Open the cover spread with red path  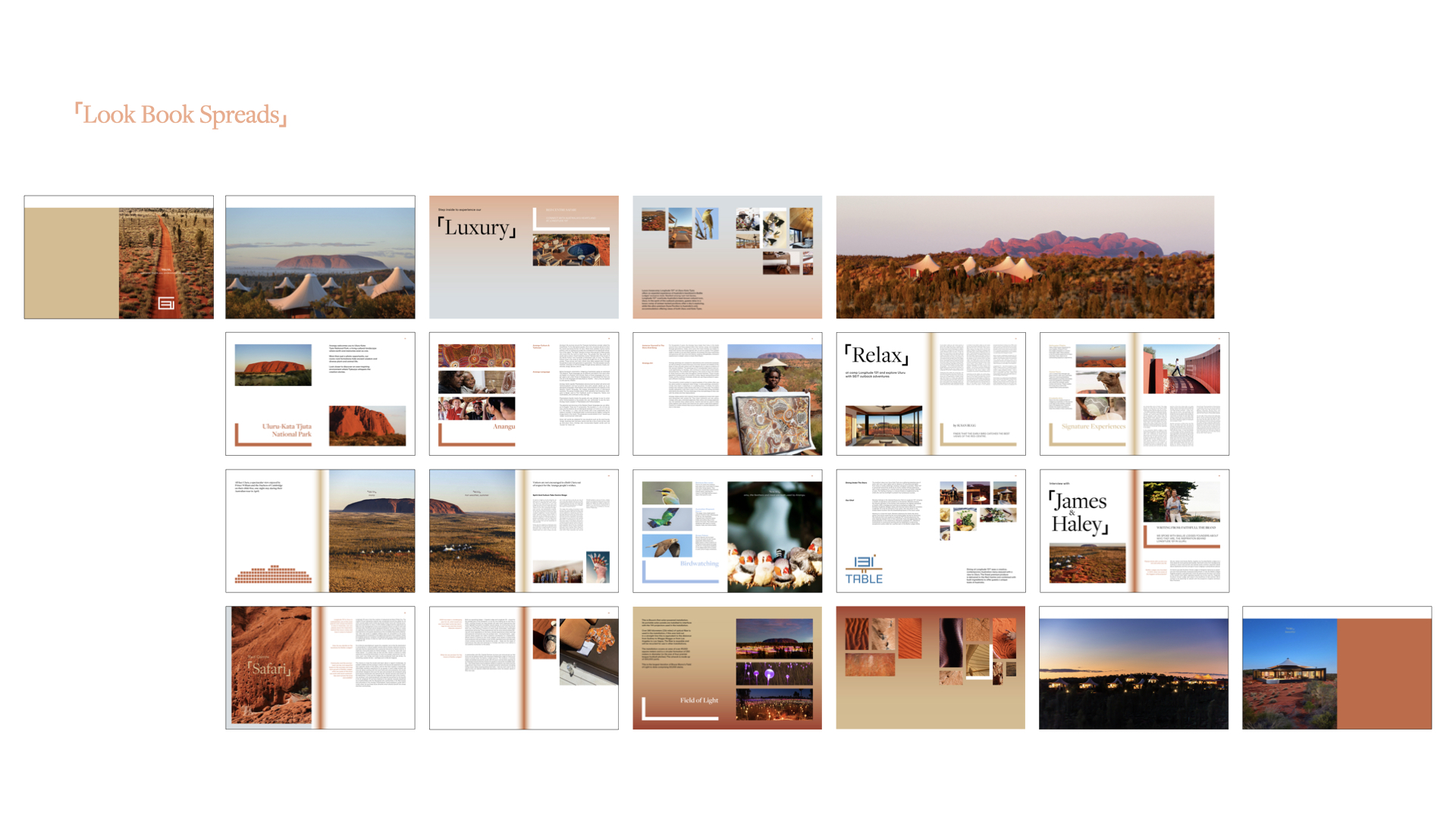pos(118,258)
